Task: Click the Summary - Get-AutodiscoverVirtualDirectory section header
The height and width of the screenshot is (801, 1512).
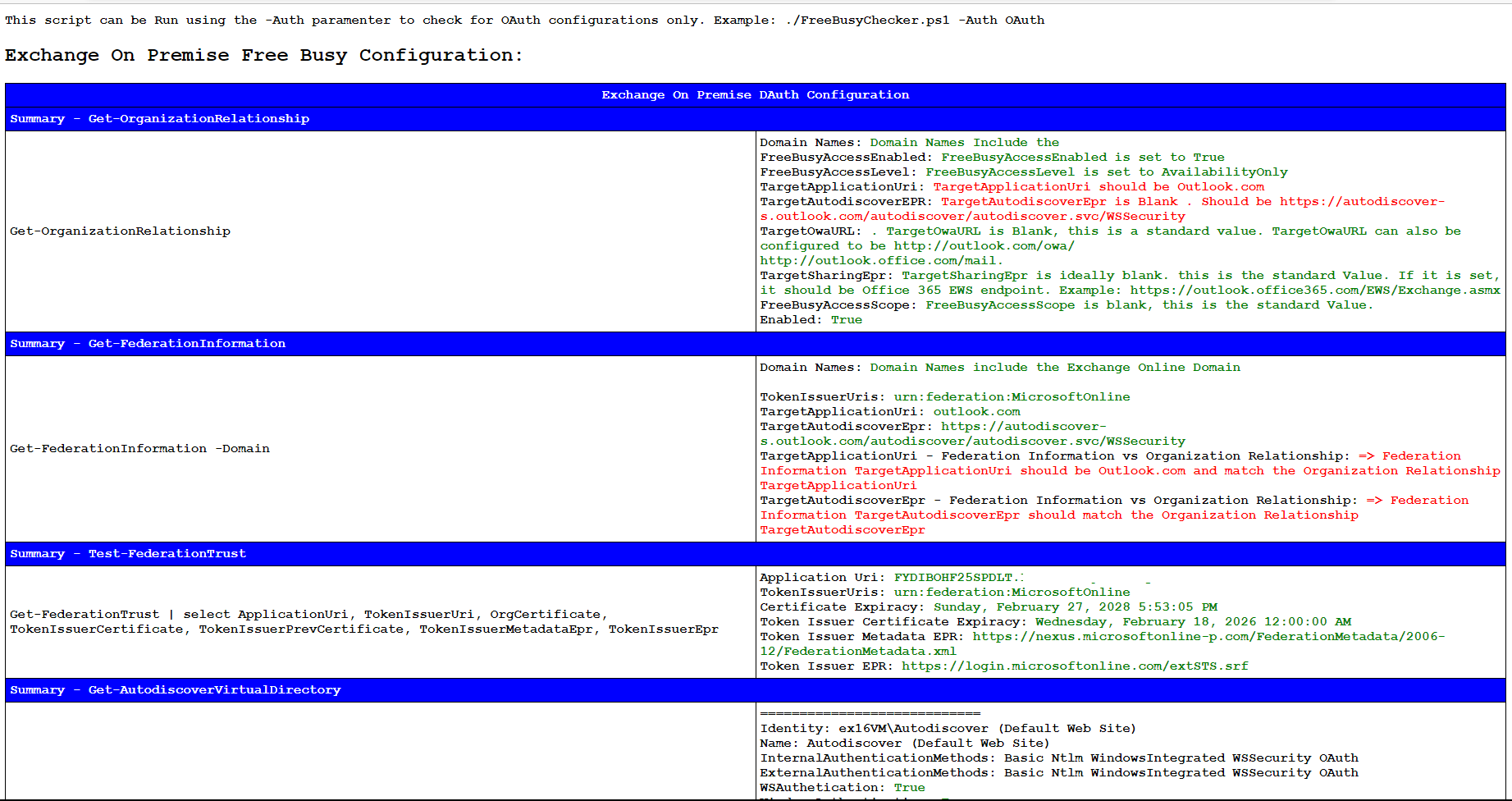Action: (x=175, y=690)
